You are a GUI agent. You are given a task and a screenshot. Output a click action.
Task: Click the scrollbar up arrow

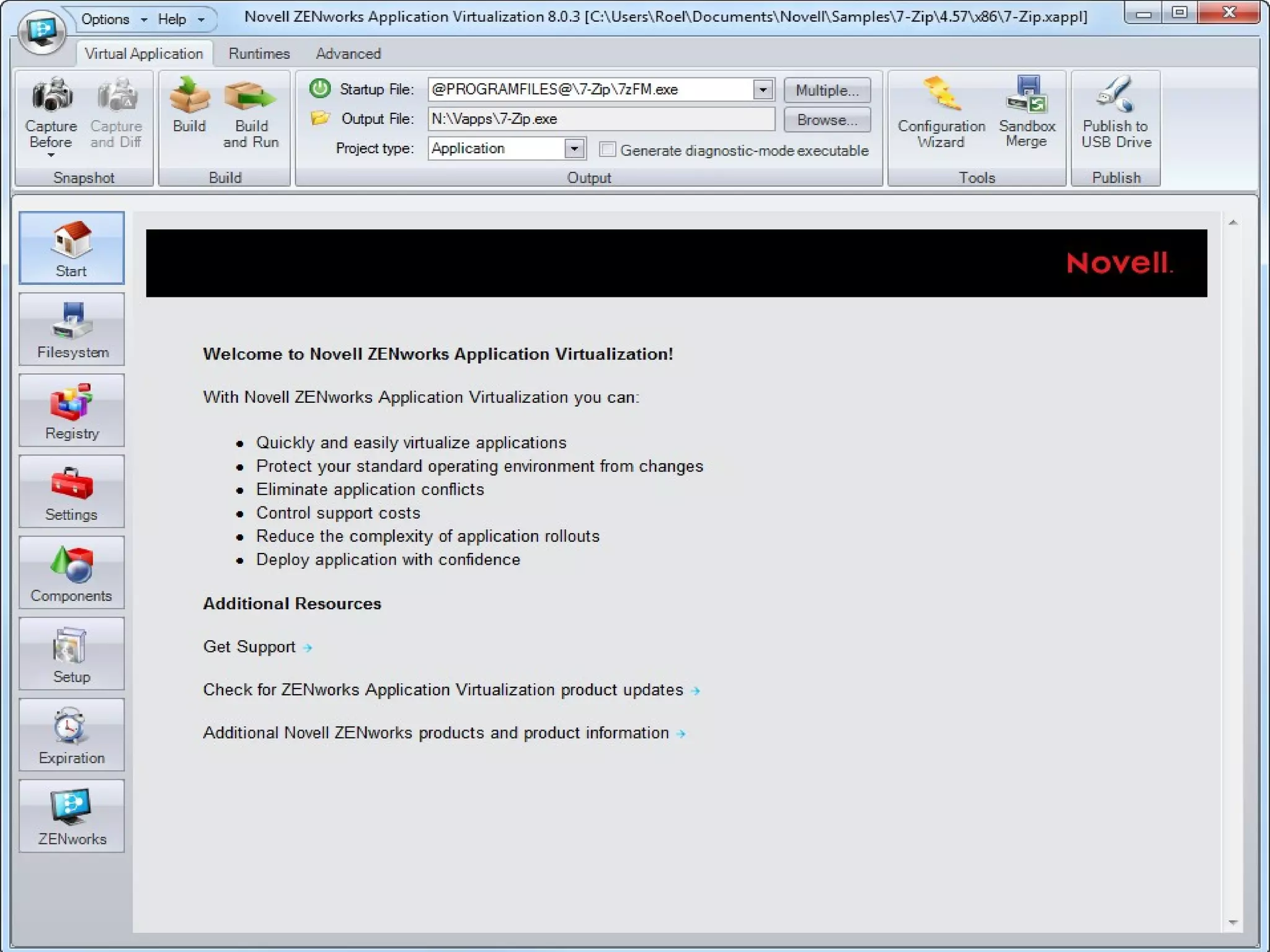click(x=1233, y=223)
